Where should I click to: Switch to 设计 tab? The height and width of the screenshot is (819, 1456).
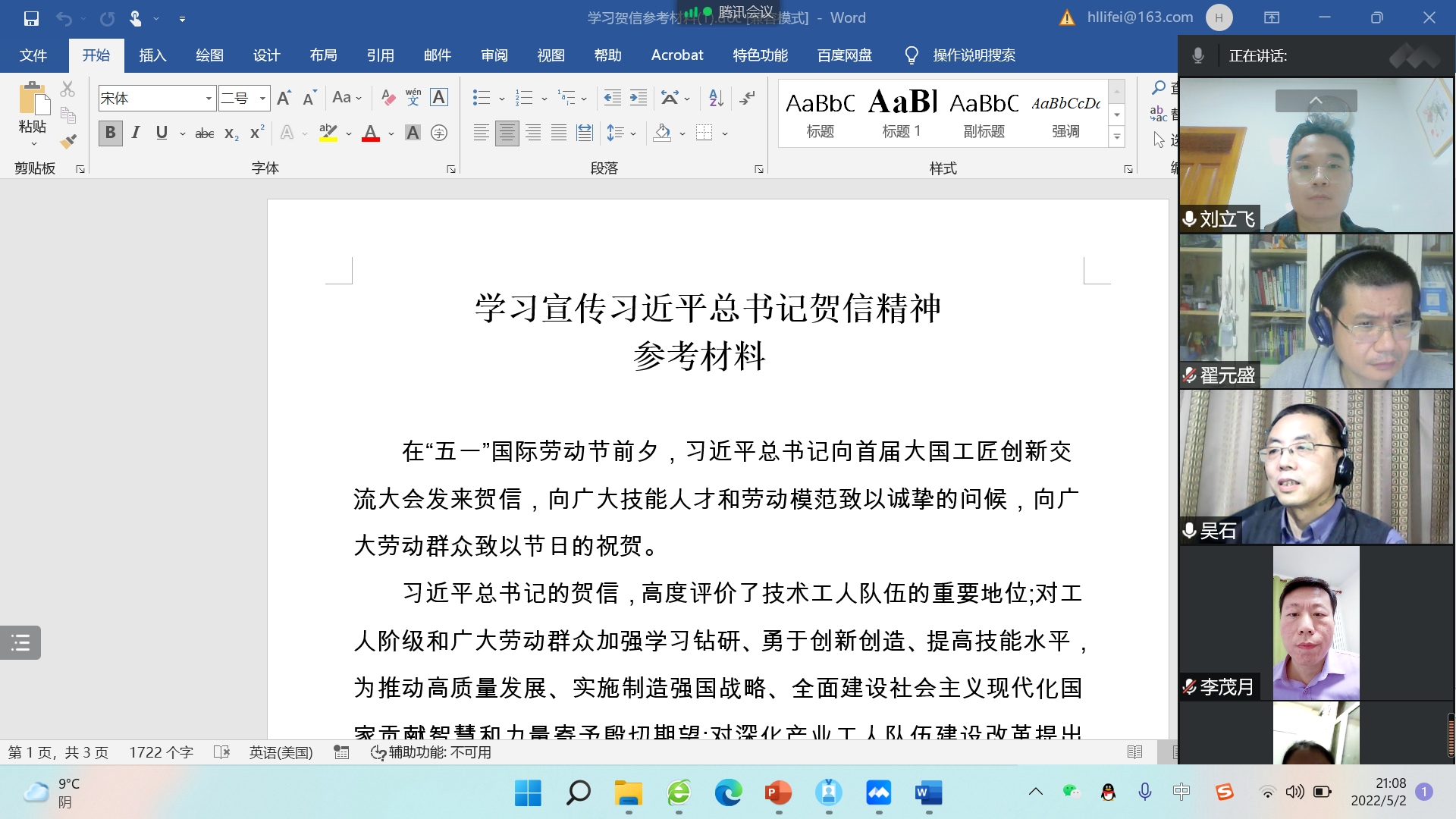point(266,55)
